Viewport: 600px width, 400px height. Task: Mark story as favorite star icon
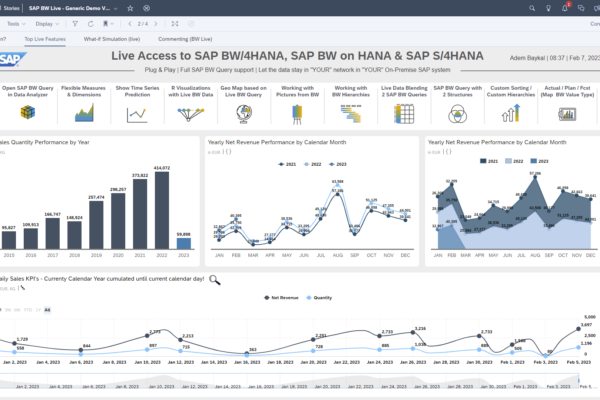(x=130, y=8)
